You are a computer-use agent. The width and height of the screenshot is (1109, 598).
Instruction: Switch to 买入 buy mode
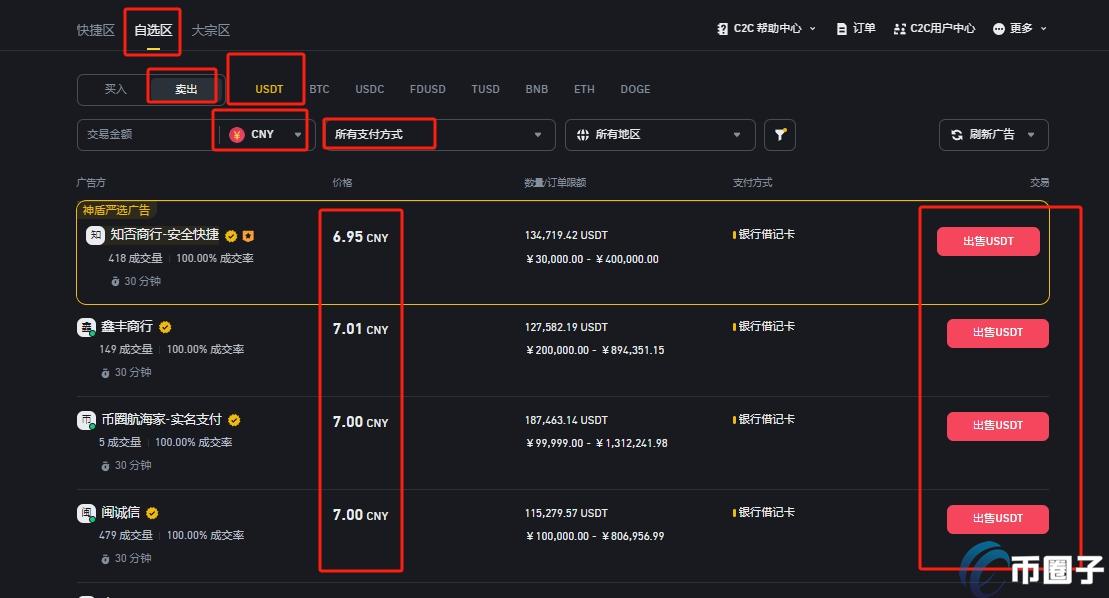[114, 88]
